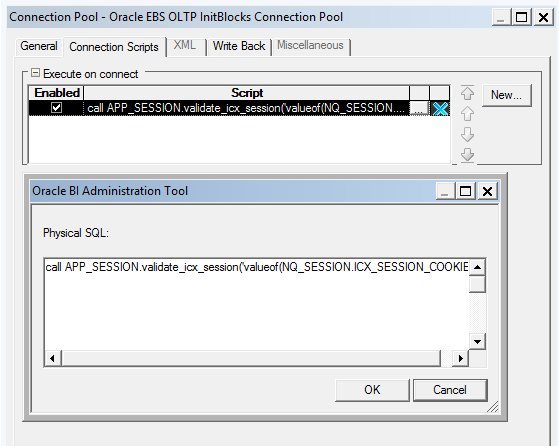Move script up one position arrow

point(467,114)
